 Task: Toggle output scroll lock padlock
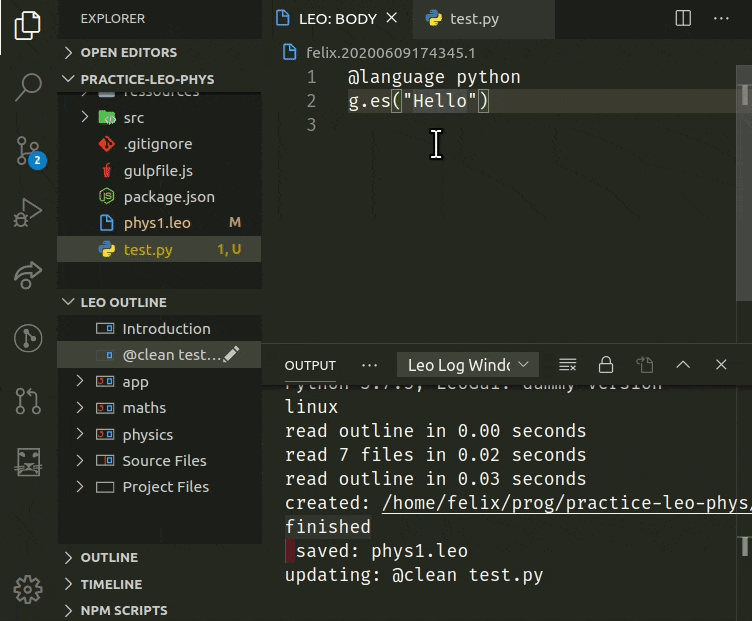[x=606, y=364]
